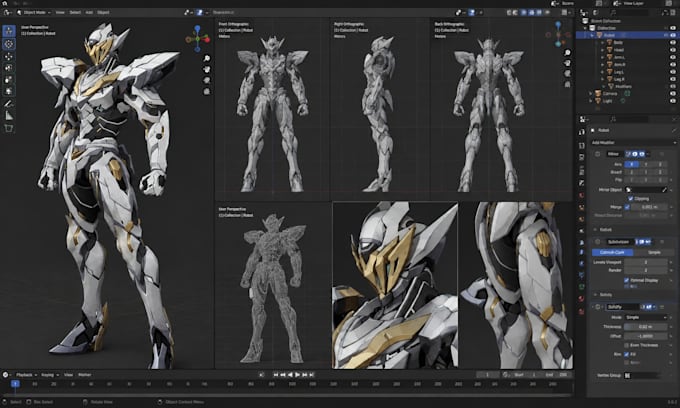The image size is (680, 408).
Task: Open the Scene properties tab
Action: pos(582,183)
